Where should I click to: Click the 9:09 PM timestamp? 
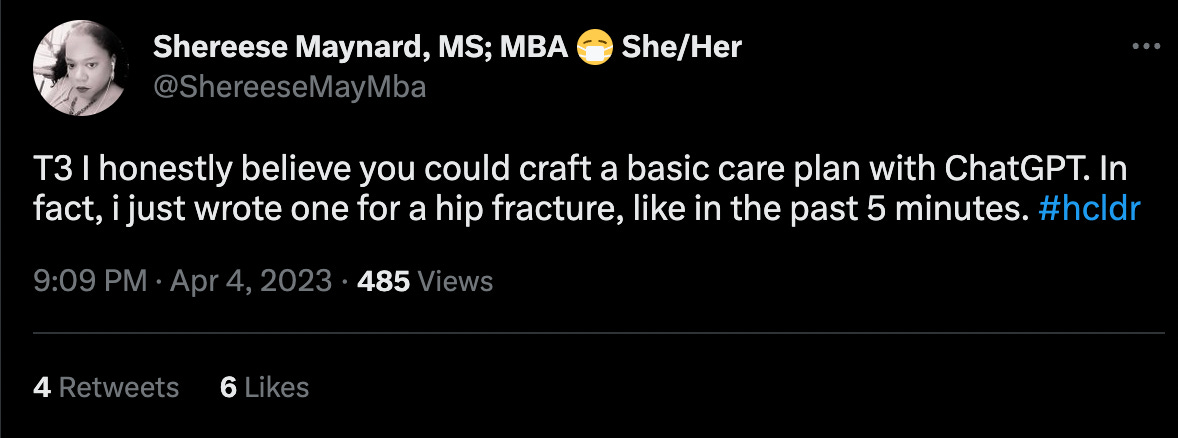pyautogui.click(x=90, y=282)
